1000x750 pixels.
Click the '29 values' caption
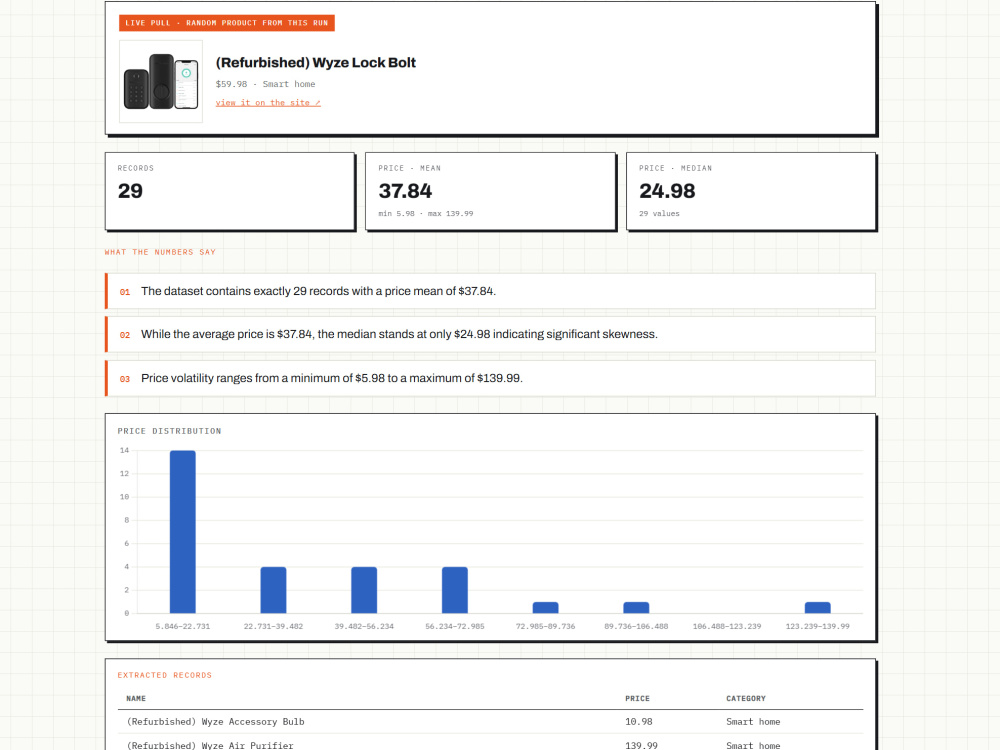pyautogui.click(x=659, y=214)
